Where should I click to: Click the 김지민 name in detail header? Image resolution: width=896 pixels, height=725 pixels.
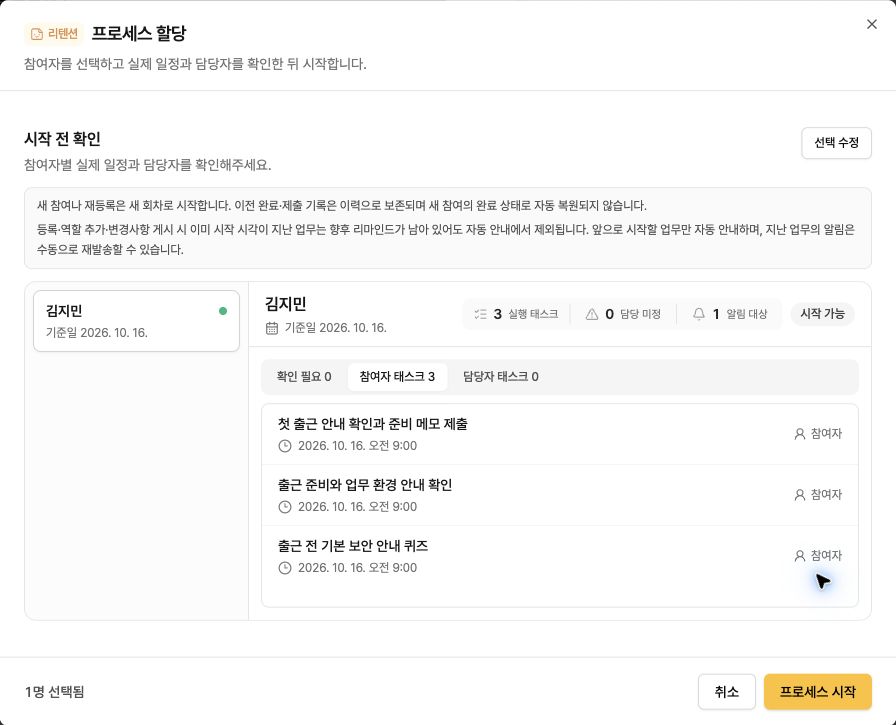(286, 304)
